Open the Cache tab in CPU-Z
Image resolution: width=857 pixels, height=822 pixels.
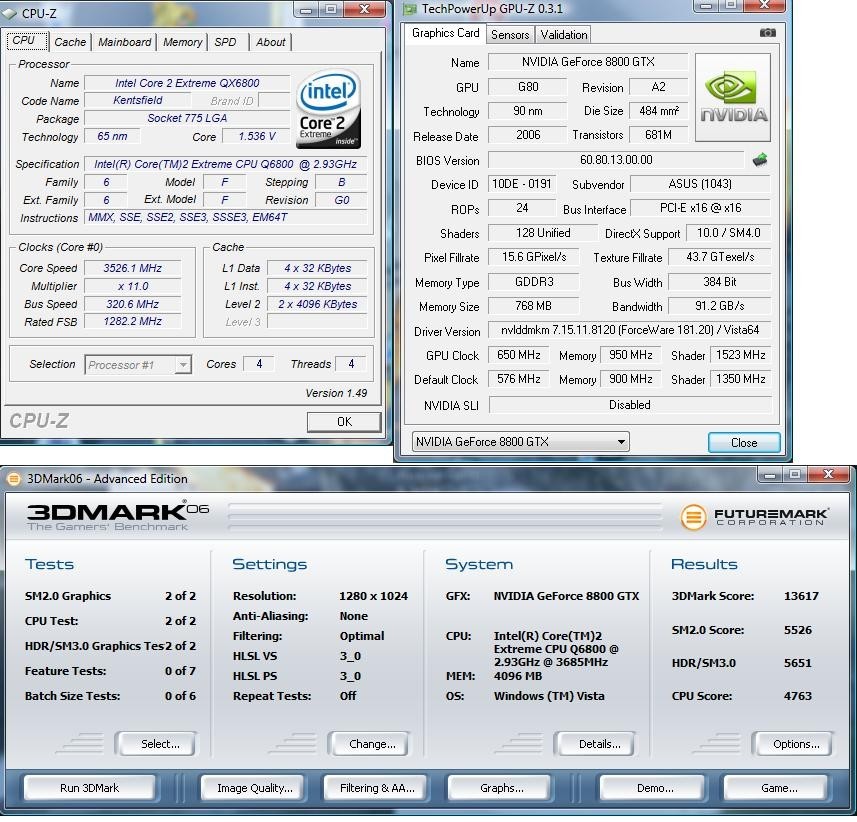tap(70, 42)
